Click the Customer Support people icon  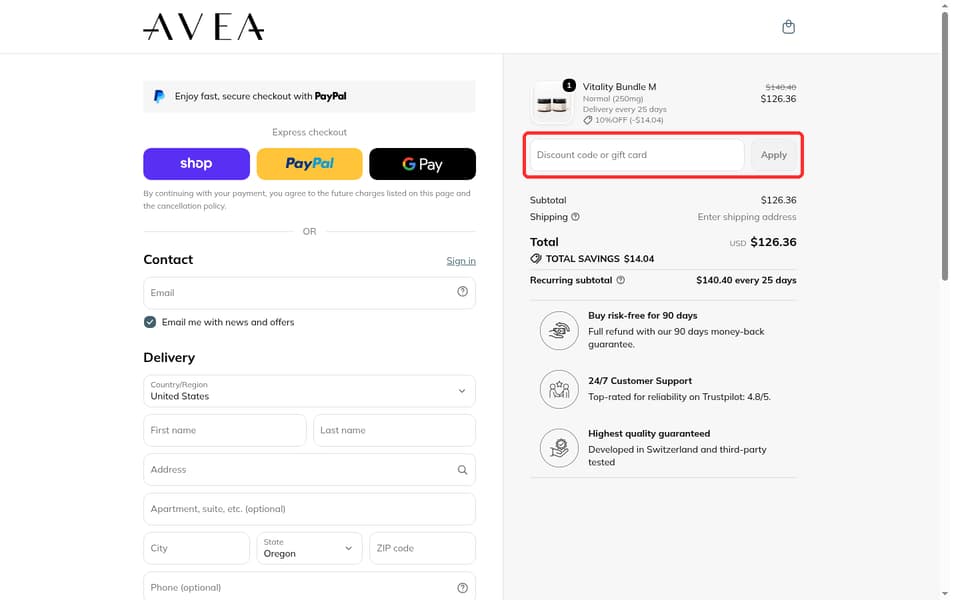(x=559, y=389)
